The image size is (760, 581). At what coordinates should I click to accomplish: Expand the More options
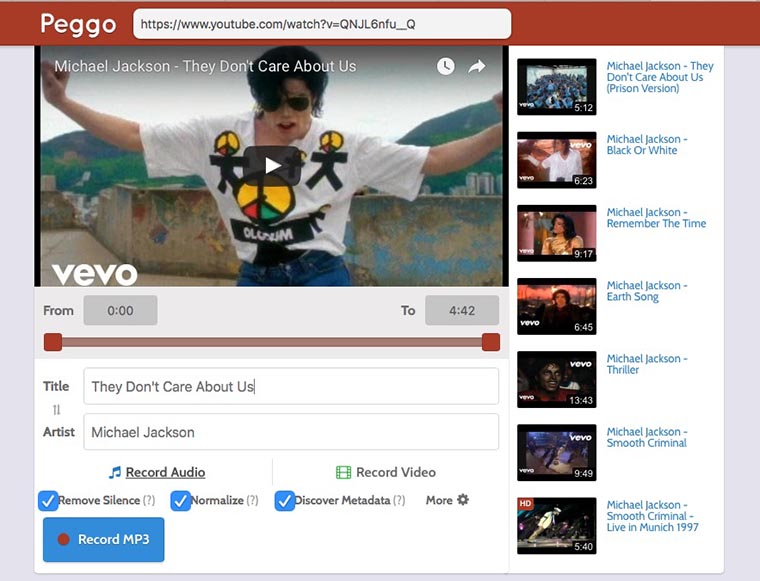(447, 500)
